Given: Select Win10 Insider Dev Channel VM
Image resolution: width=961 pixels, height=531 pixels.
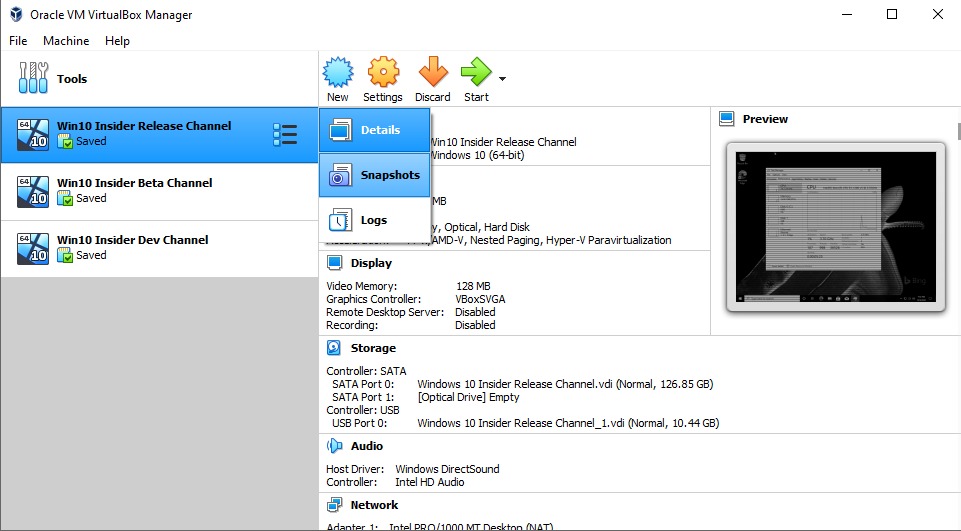Looking at the screenshot, I should 132,247.
